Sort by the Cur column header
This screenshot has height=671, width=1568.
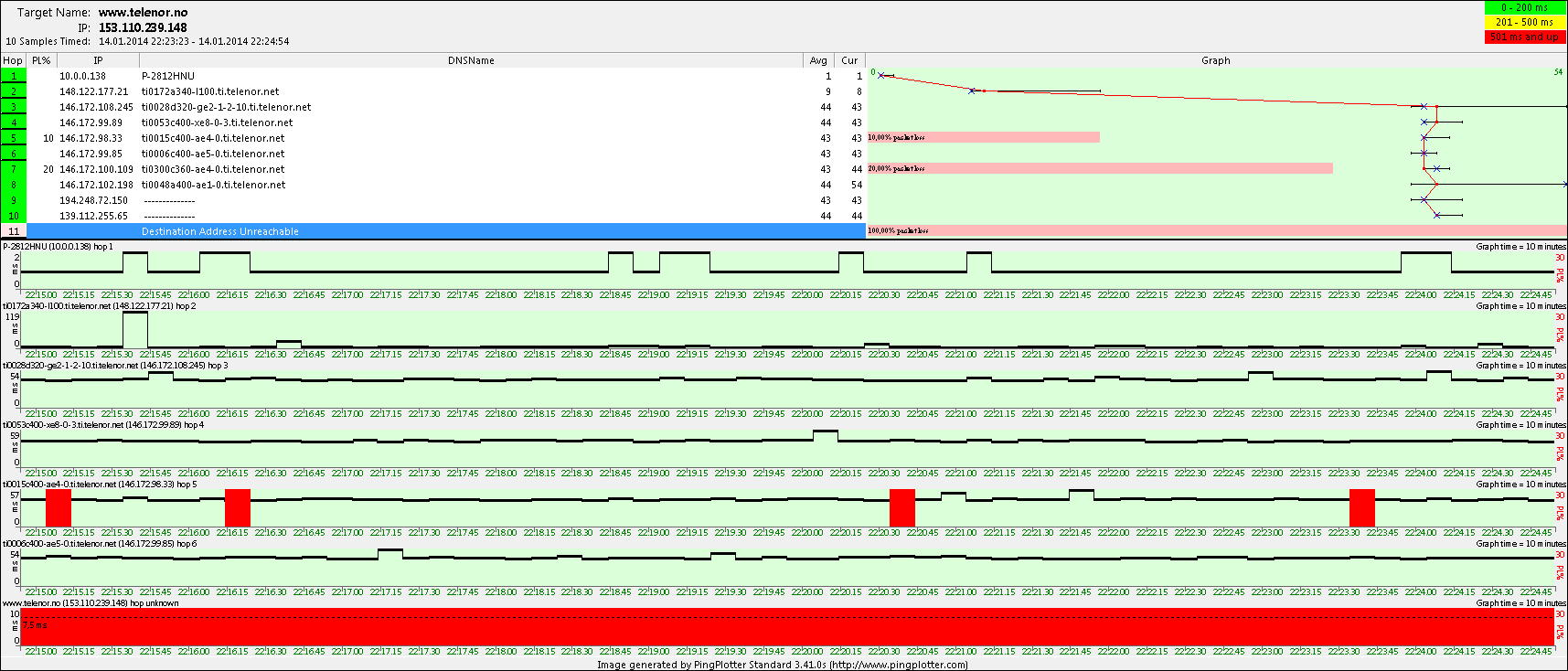tap(849, 60)
